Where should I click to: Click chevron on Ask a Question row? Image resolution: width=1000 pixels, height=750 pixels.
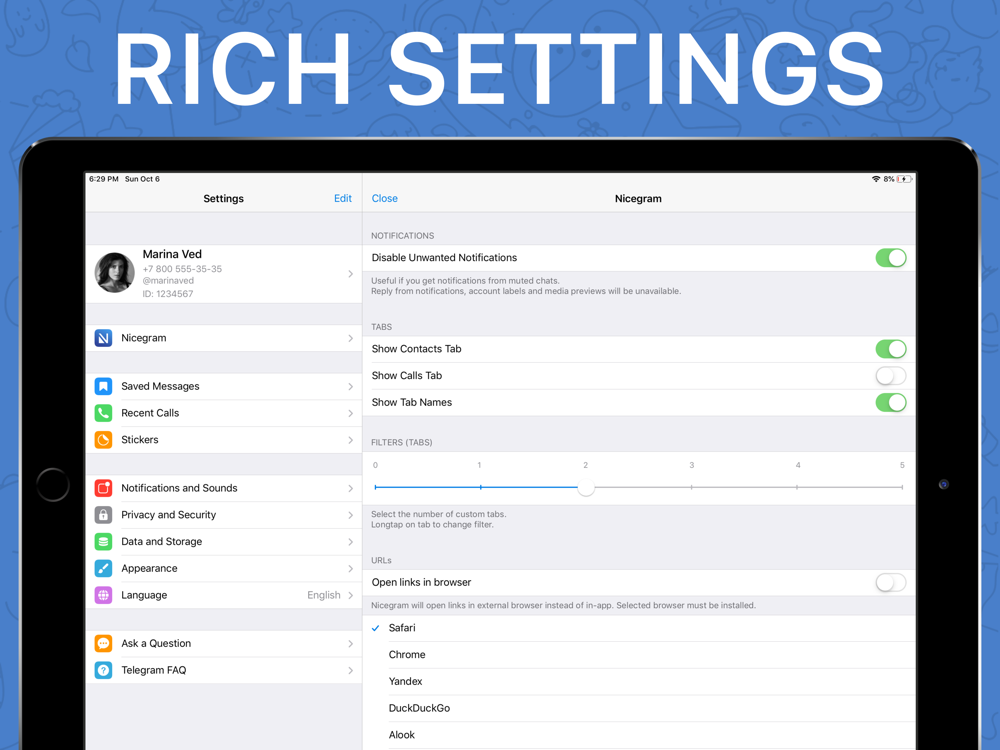point(351,644)
